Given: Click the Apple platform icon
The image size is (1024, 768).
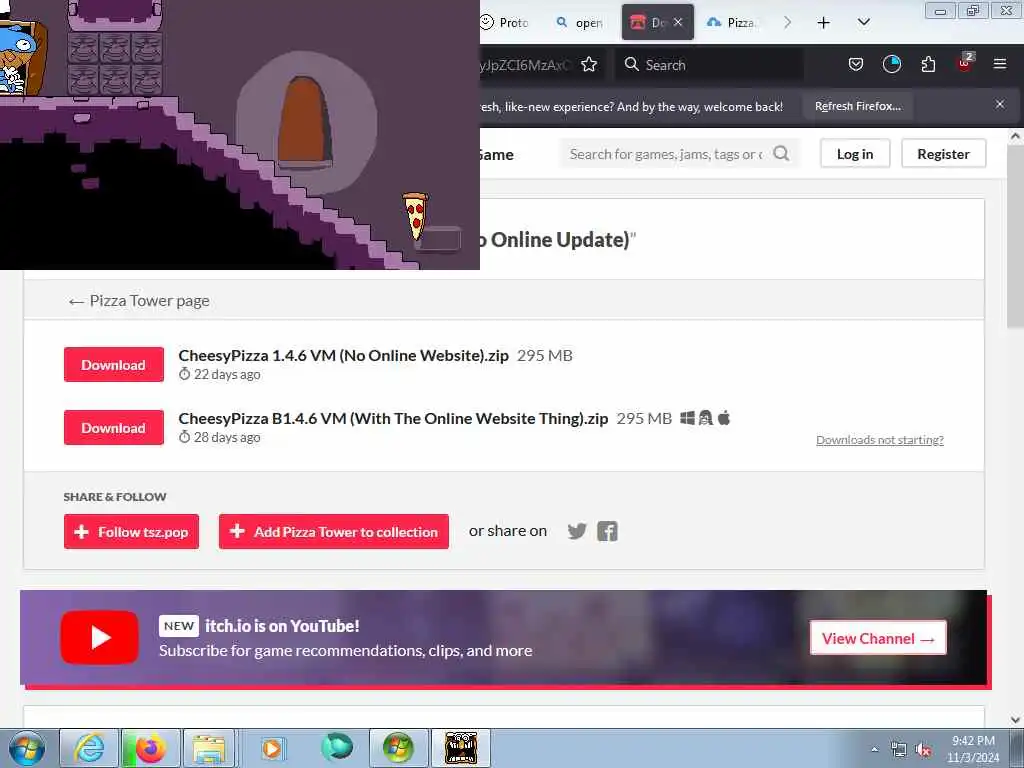Looking at the screenshot, I should click(724, 417).
